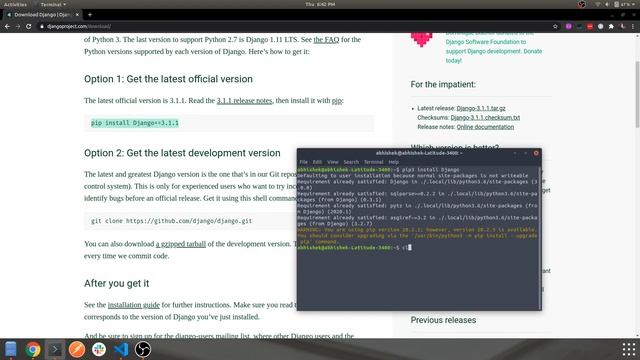Image resolution: width=640 pixels, height=360 pixels.
Task: Open the terminal Help menu
Action: [393, 162]
